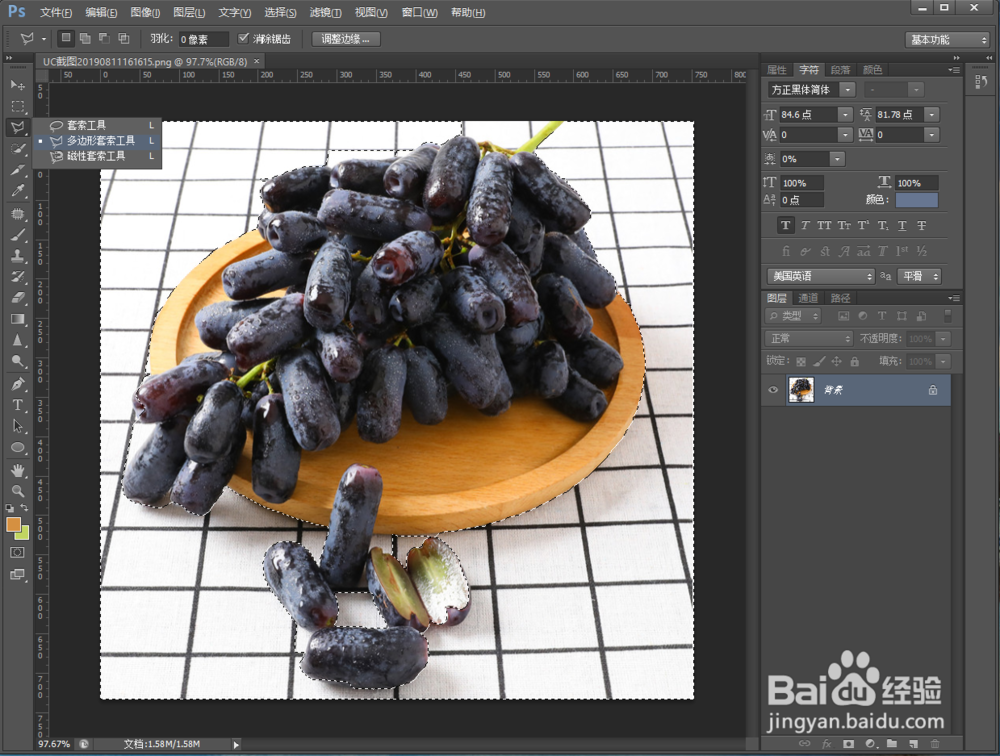Screen dimensions: 1000x756
Task: Click the feather 羽化 input field
Action: (x=203, y=40)
